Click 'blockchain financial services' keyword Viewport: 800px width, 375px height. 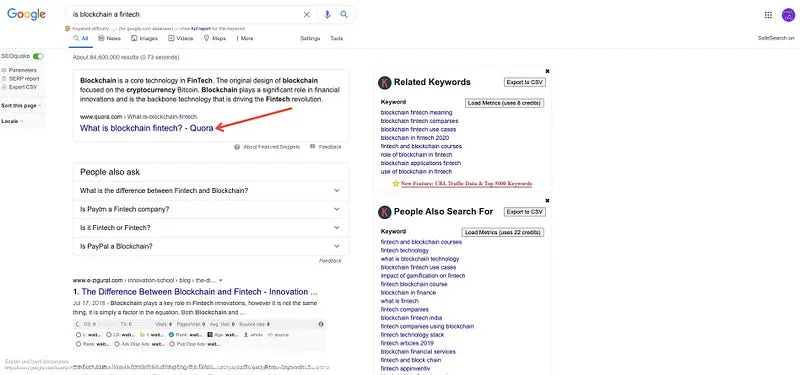coord(418,352)
